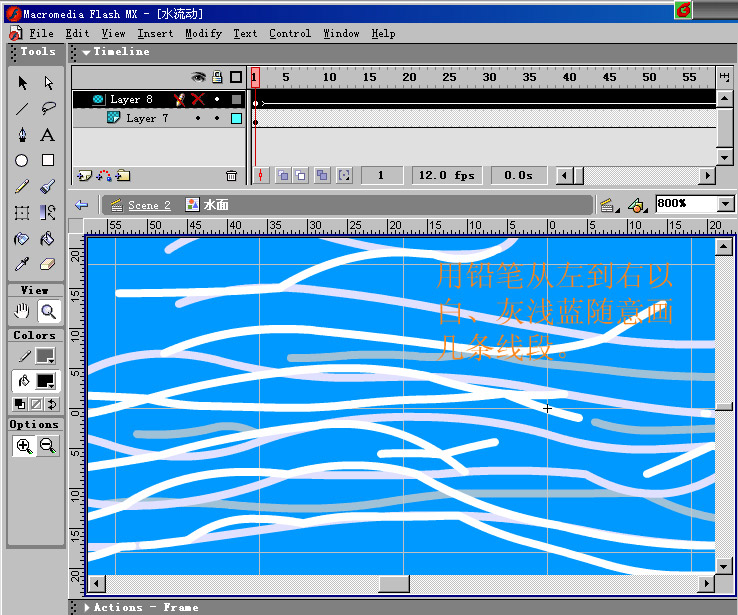Select the Text tool

coord(47,135)
